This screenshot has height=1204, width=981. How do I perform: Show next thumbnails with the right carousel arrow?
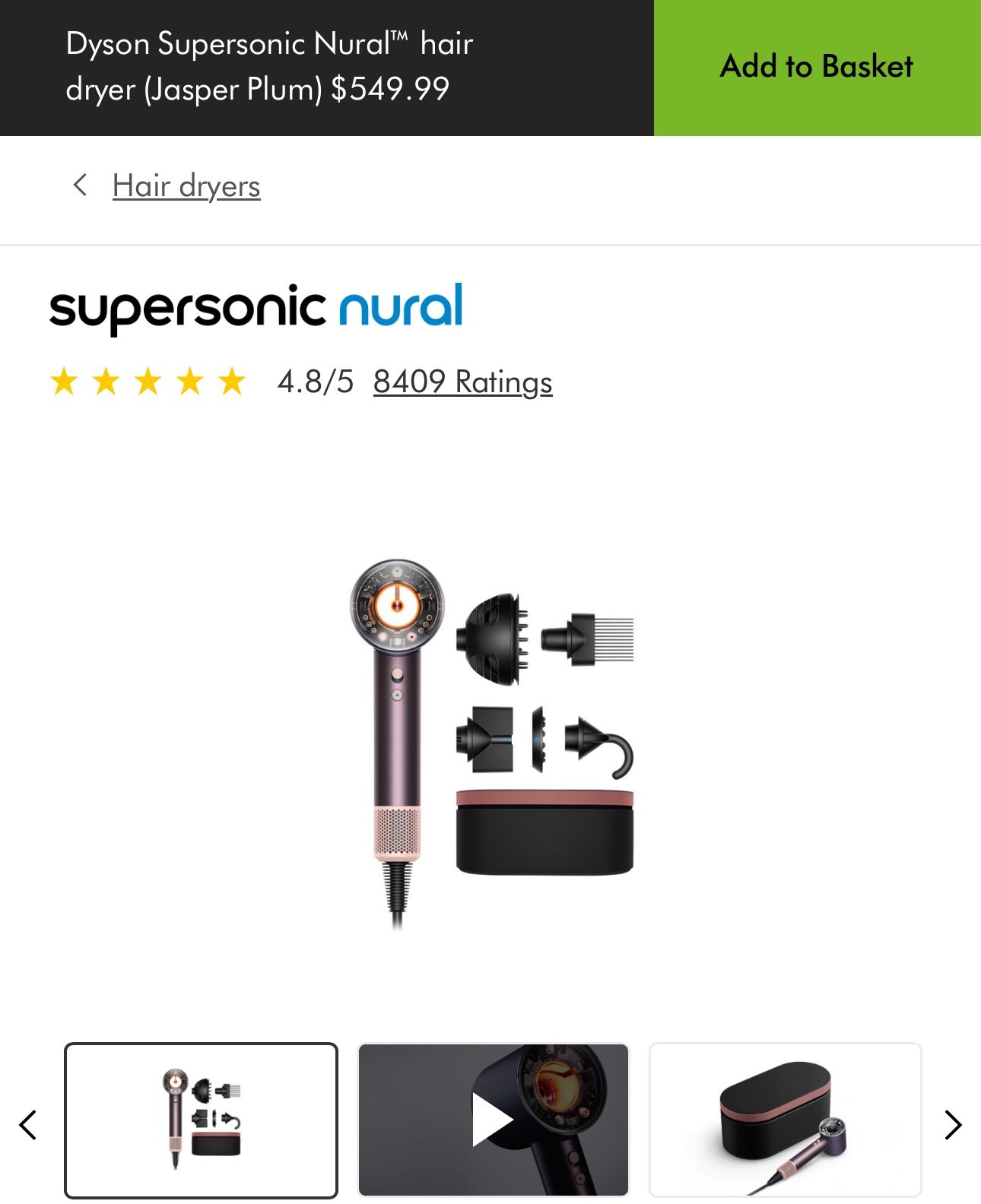[x=953, y=1125]
